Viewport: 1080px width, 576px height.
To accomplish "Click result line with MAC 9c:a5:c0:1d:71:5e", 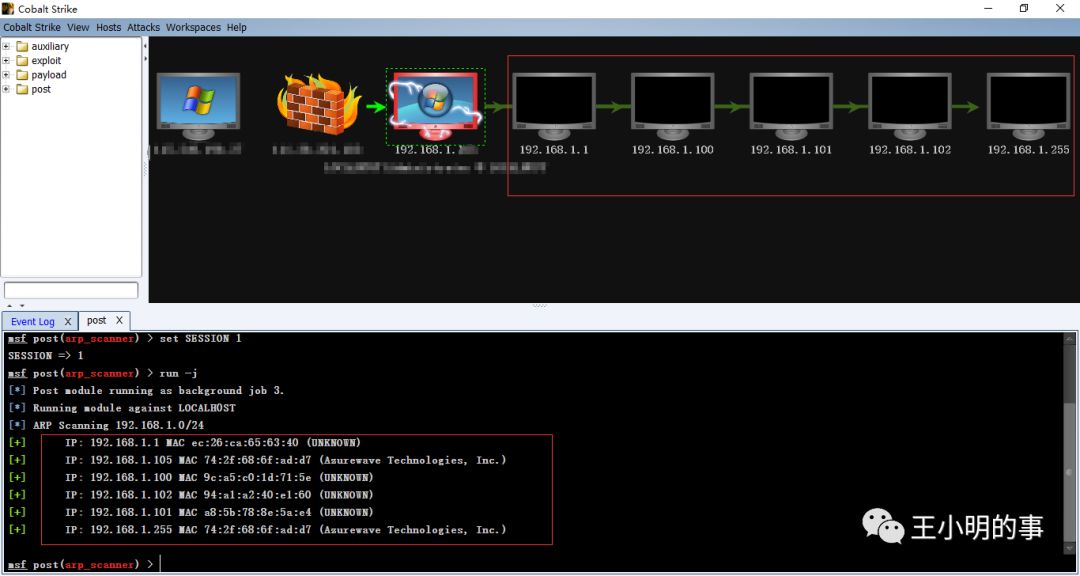I will point(191,477).
